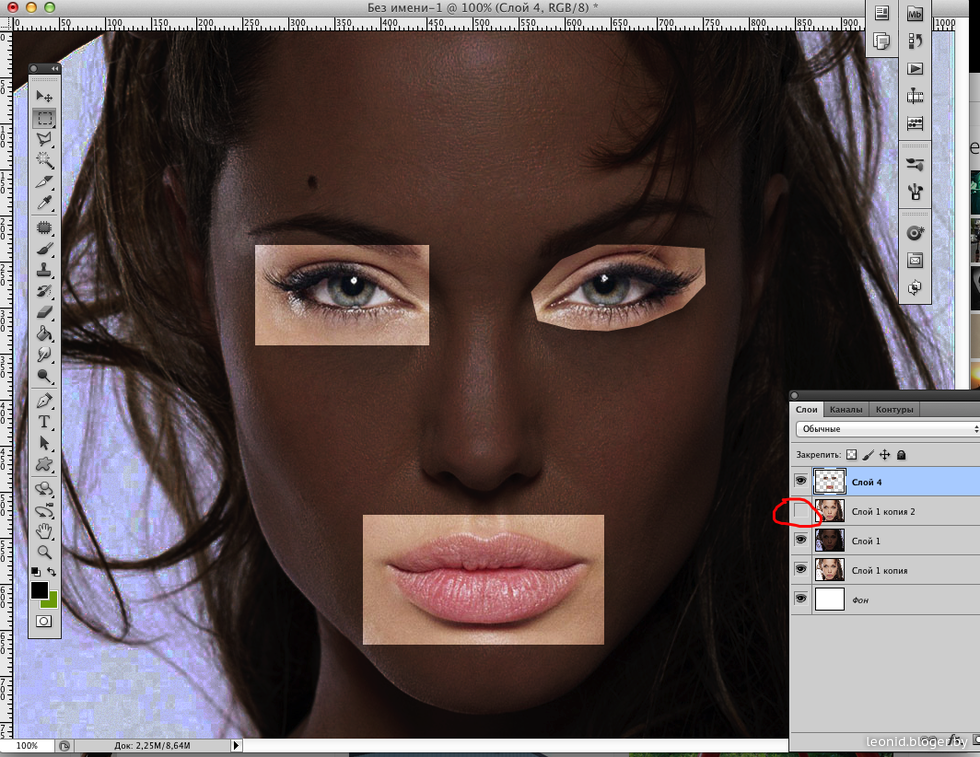Open the bottom icon in the right dock

point(914,288)
